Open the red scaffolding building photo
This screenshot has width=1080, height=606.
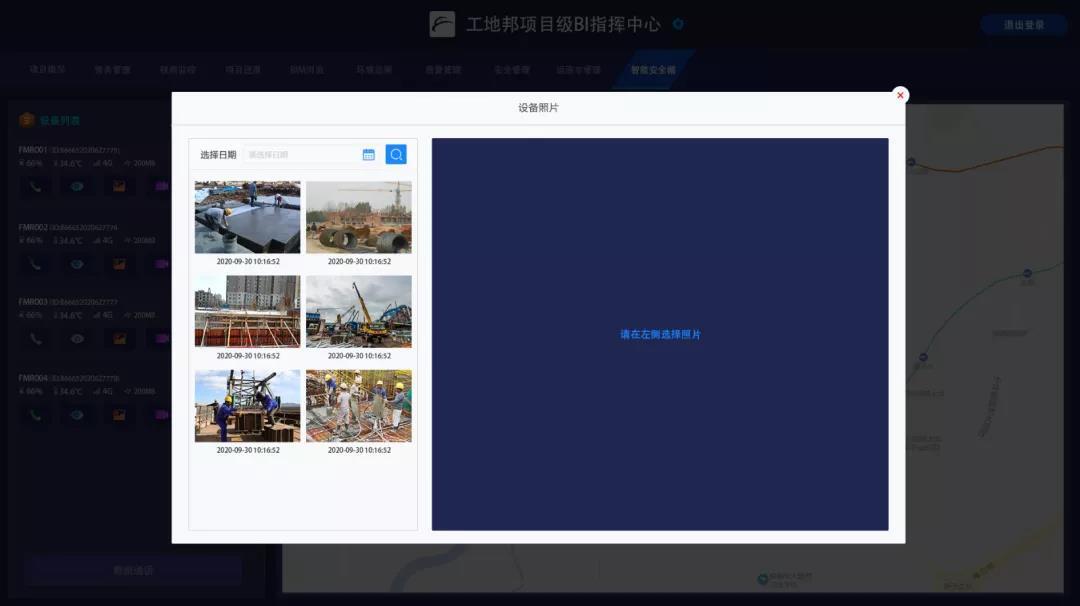(x=247, y=311)
